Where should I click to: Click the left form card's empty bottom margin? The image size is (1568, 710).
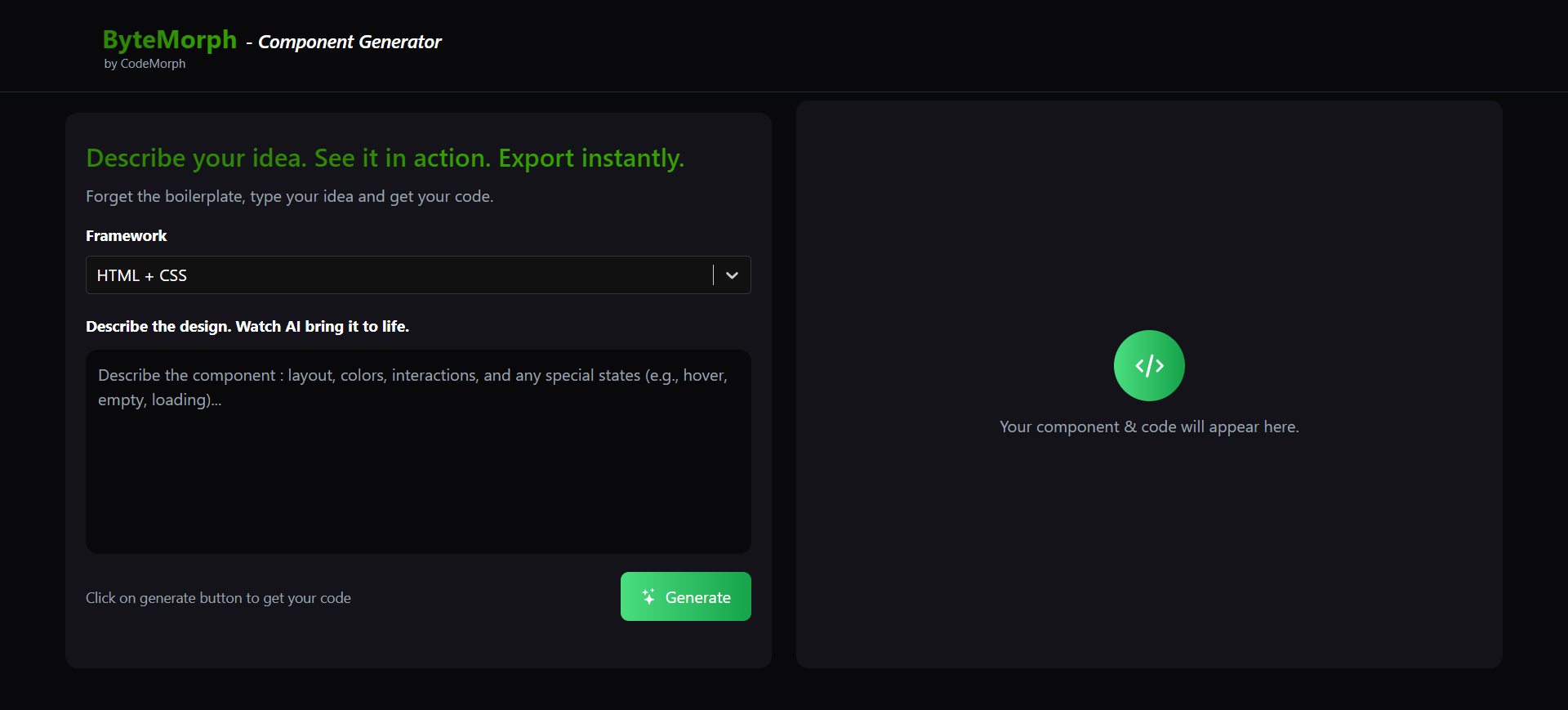418,648
